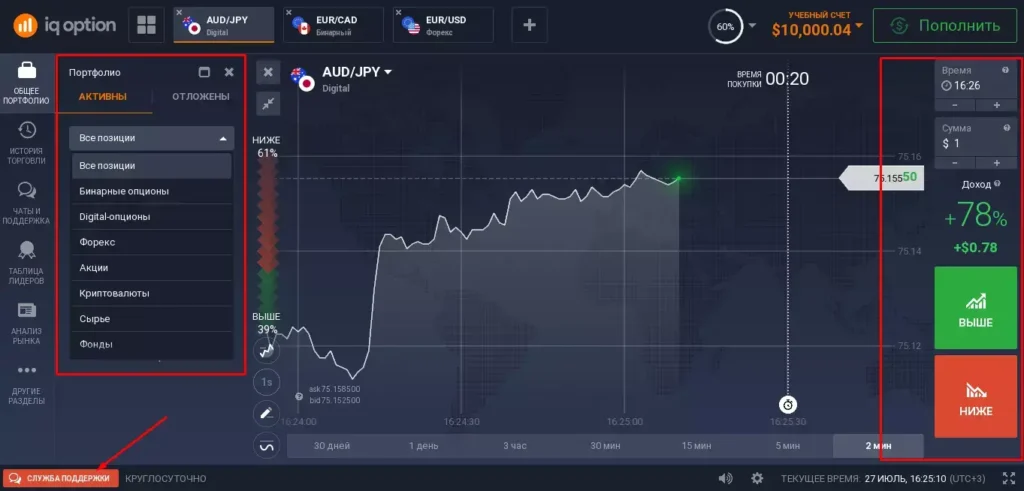Click the asset grid layout icon
The width and height of the screenshot is (1024, 491).
coord(146,25)
